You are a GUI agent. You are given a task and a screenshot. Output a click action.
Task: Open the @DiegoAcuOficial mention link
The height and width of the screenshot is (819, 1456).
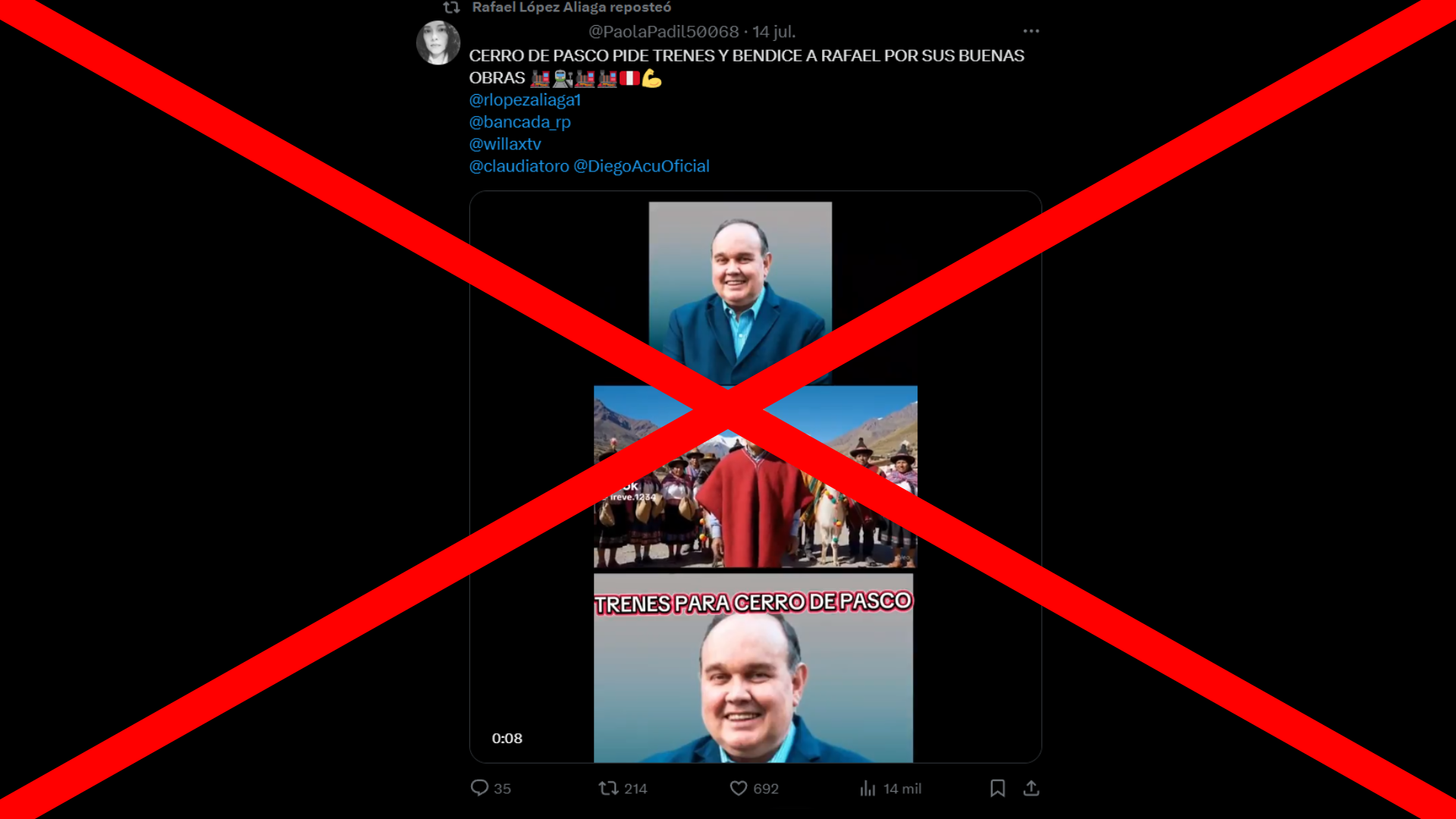click(x=642, y=166)
